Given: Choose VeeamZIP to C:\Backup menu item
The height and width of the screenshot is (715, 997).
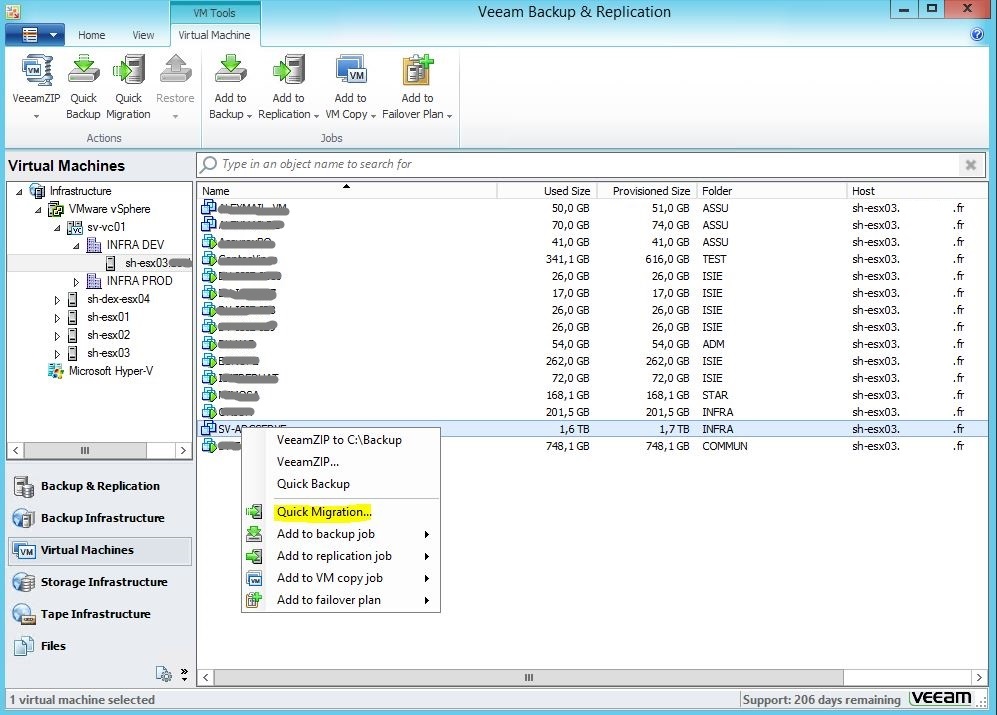Looking at the screenshot, I should tap(341, 440).
